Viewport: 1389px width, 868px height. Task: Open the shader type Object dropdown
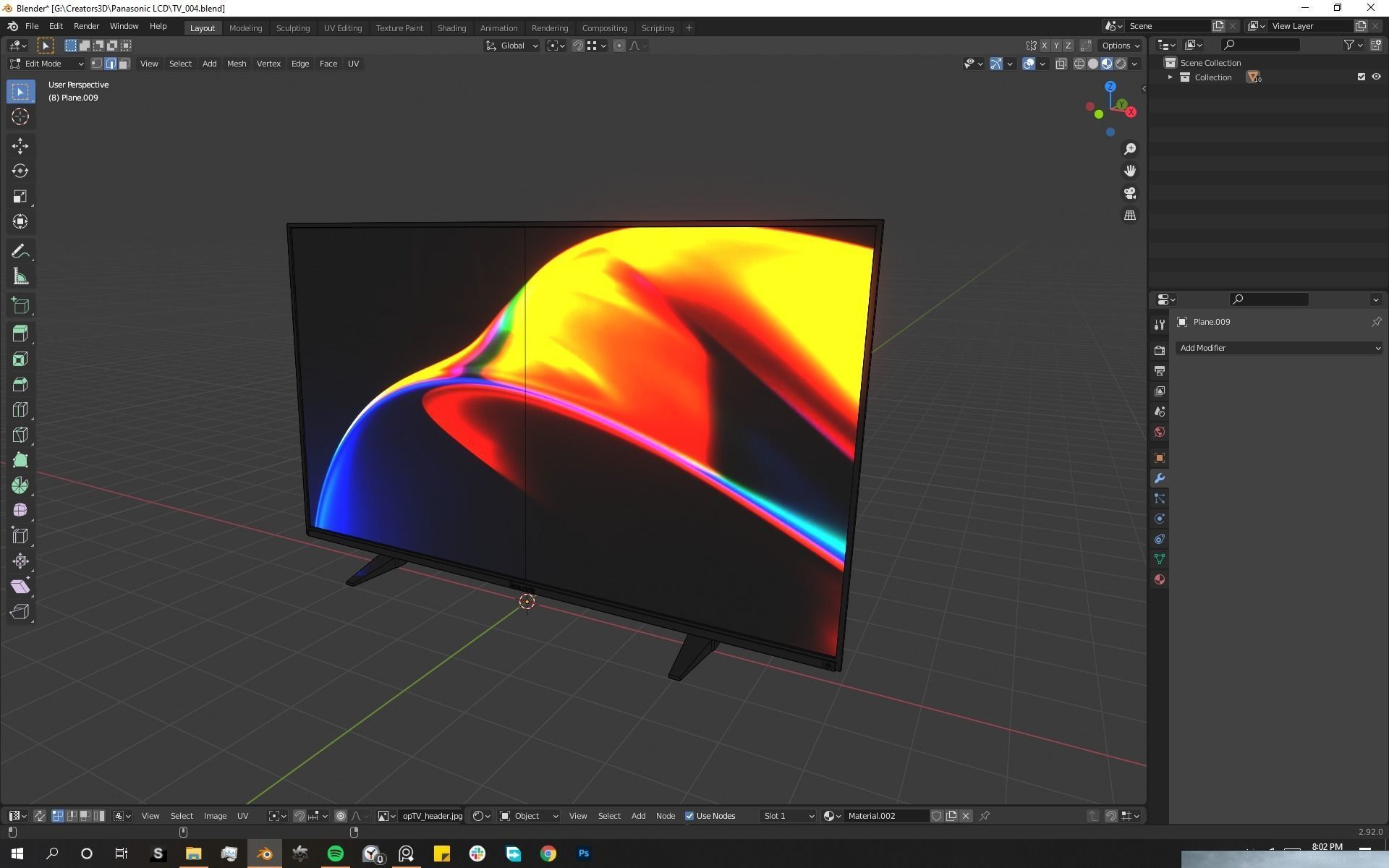[529, 816]
